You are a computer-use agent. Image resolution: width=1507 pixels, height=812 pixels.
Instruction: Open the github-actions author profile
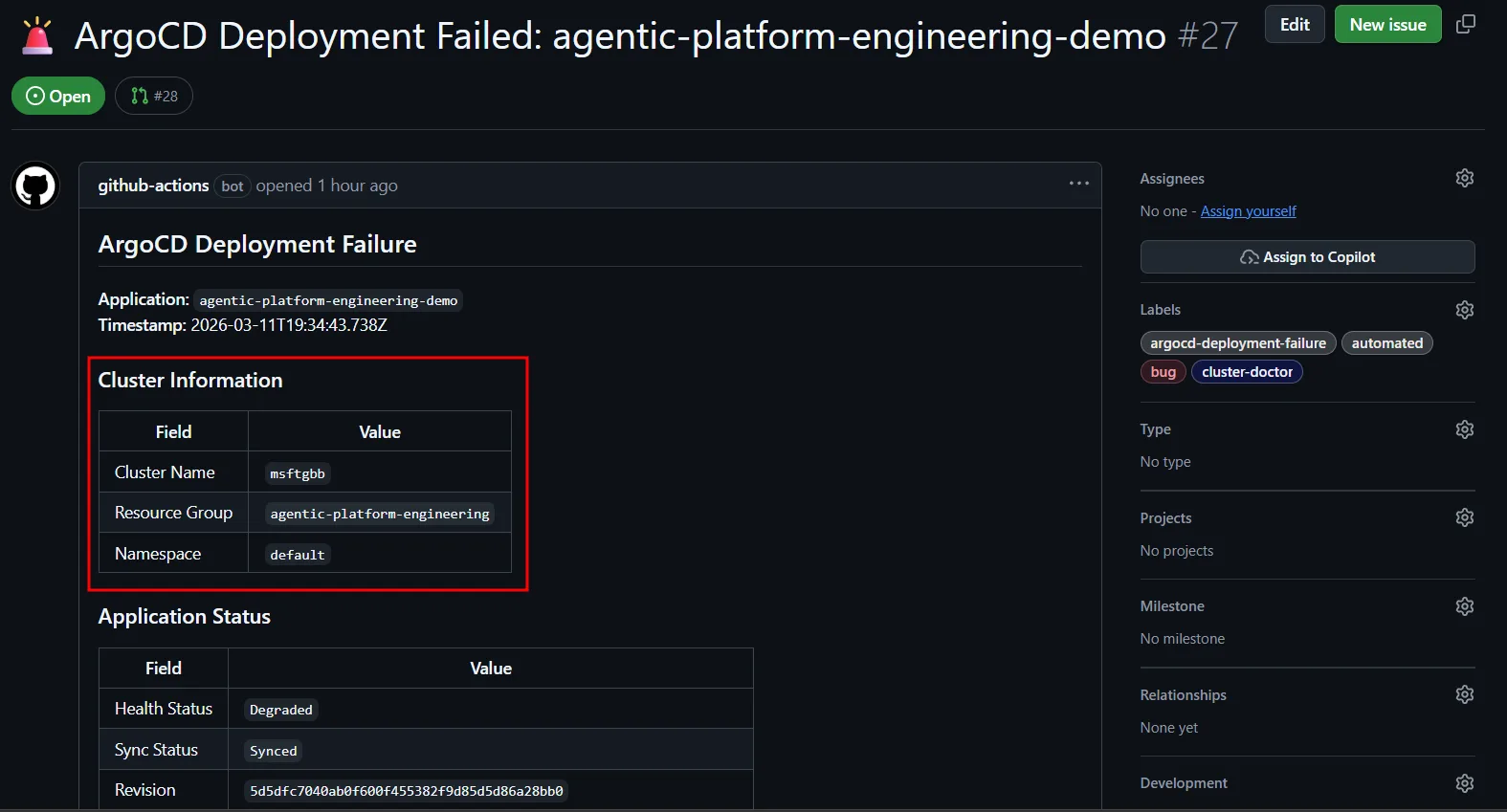pyautogui.click(x=153, y=186)
